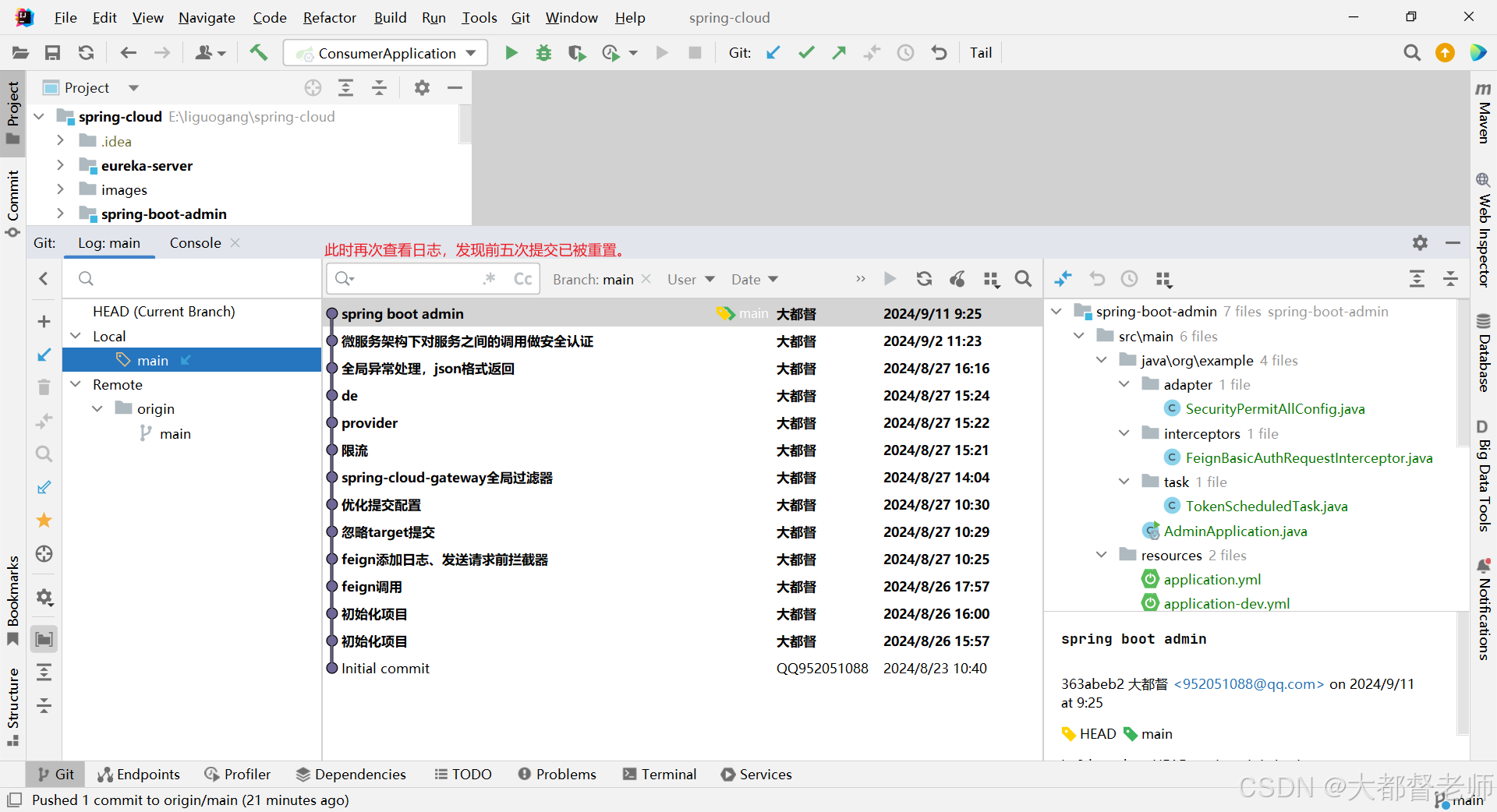Image resolution: width=1497 pixels, height=812 pixels.
Task: Select the Initial commit row
Action: coord(683,669)
